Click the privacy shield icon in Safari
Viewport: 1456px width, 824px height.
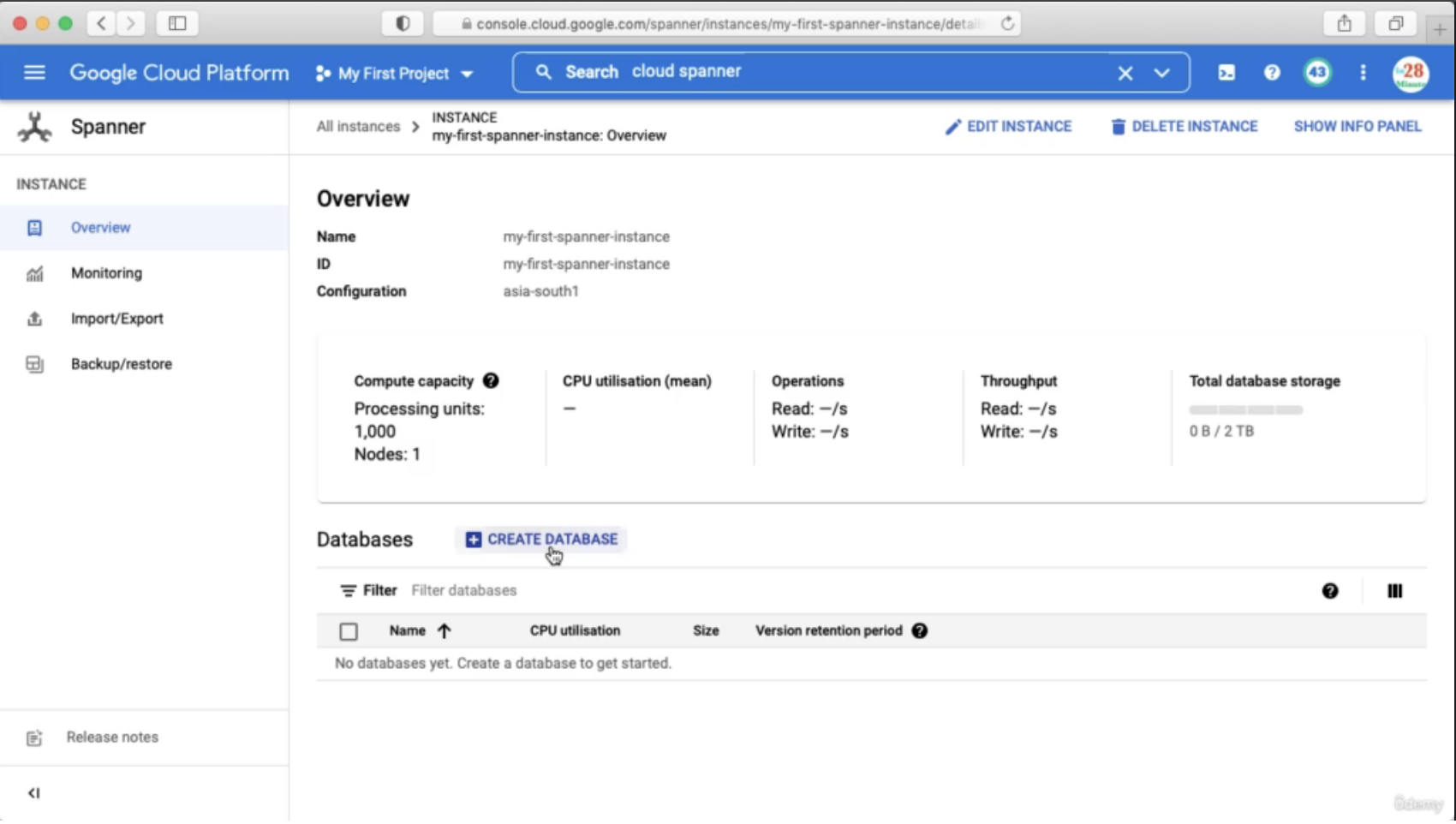[403, 23]
